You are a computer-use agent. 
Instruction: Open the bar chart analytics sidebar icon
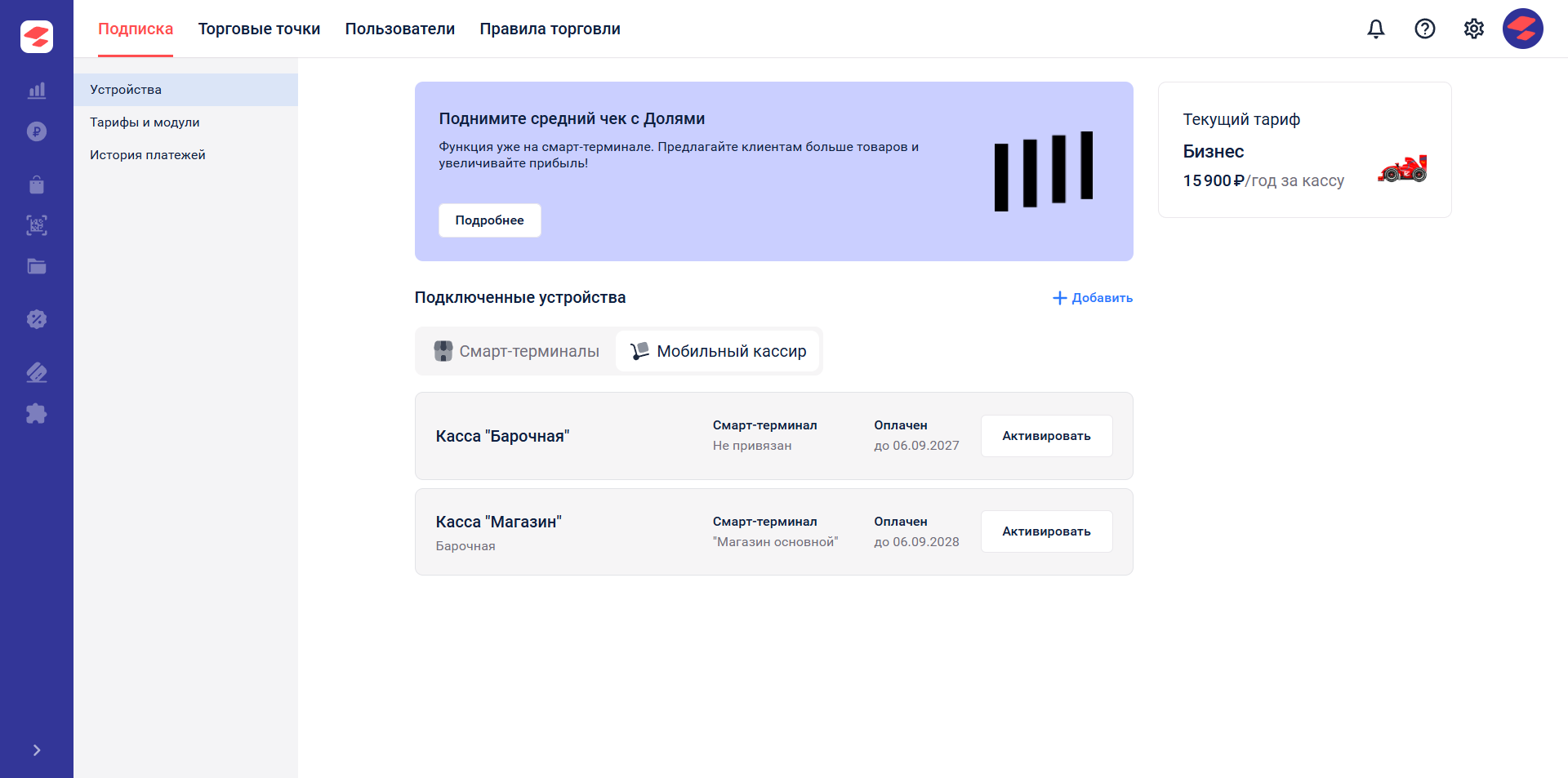click(x=37, y=91)
